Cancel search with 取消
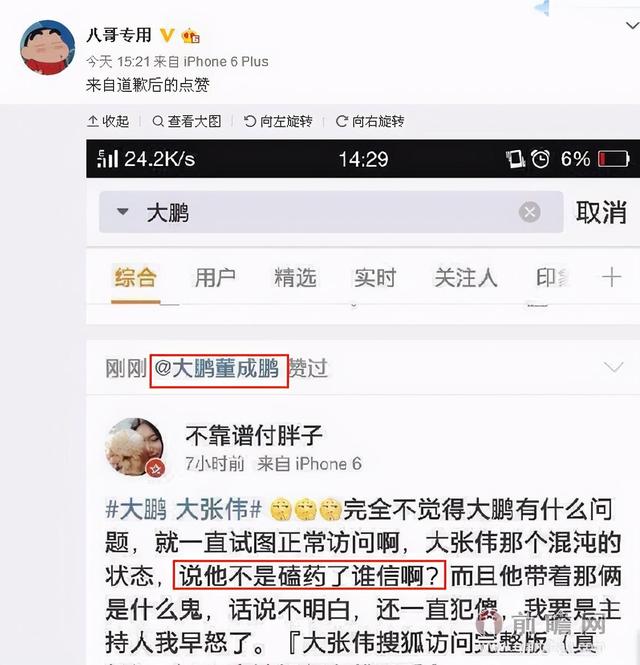 point(601,212)
